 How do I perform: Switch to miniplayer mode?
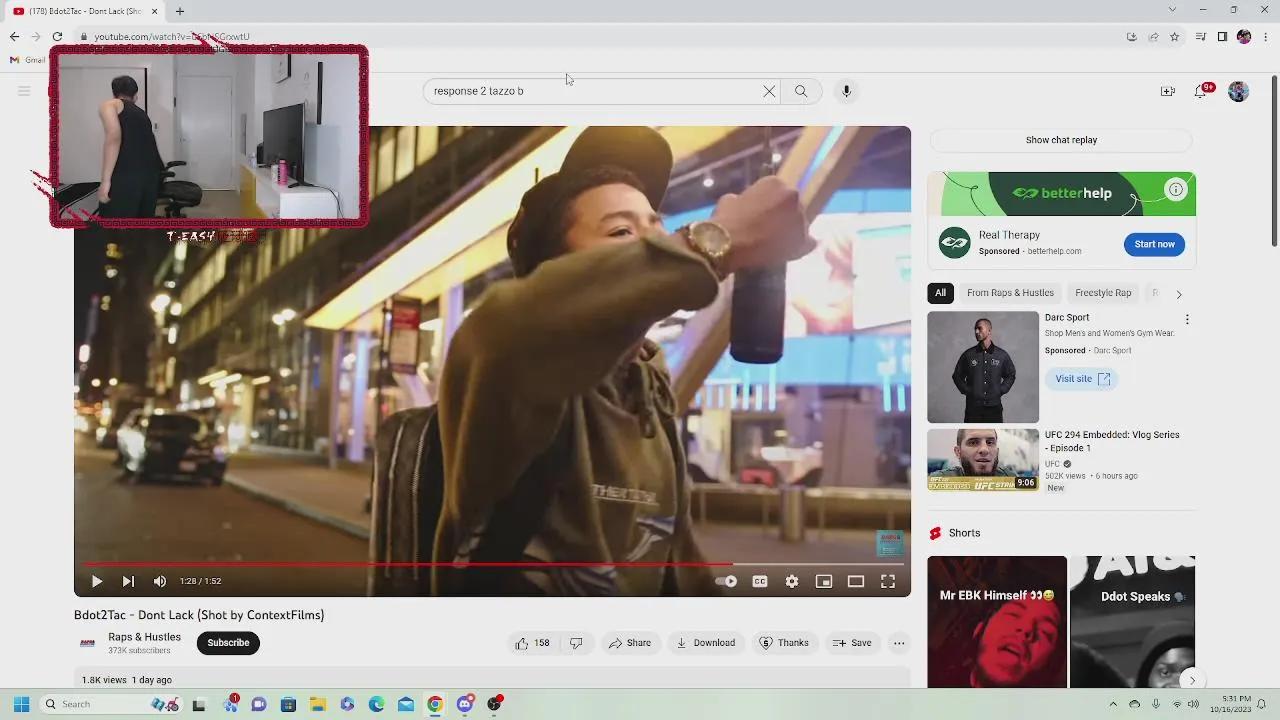coord(824,581)
